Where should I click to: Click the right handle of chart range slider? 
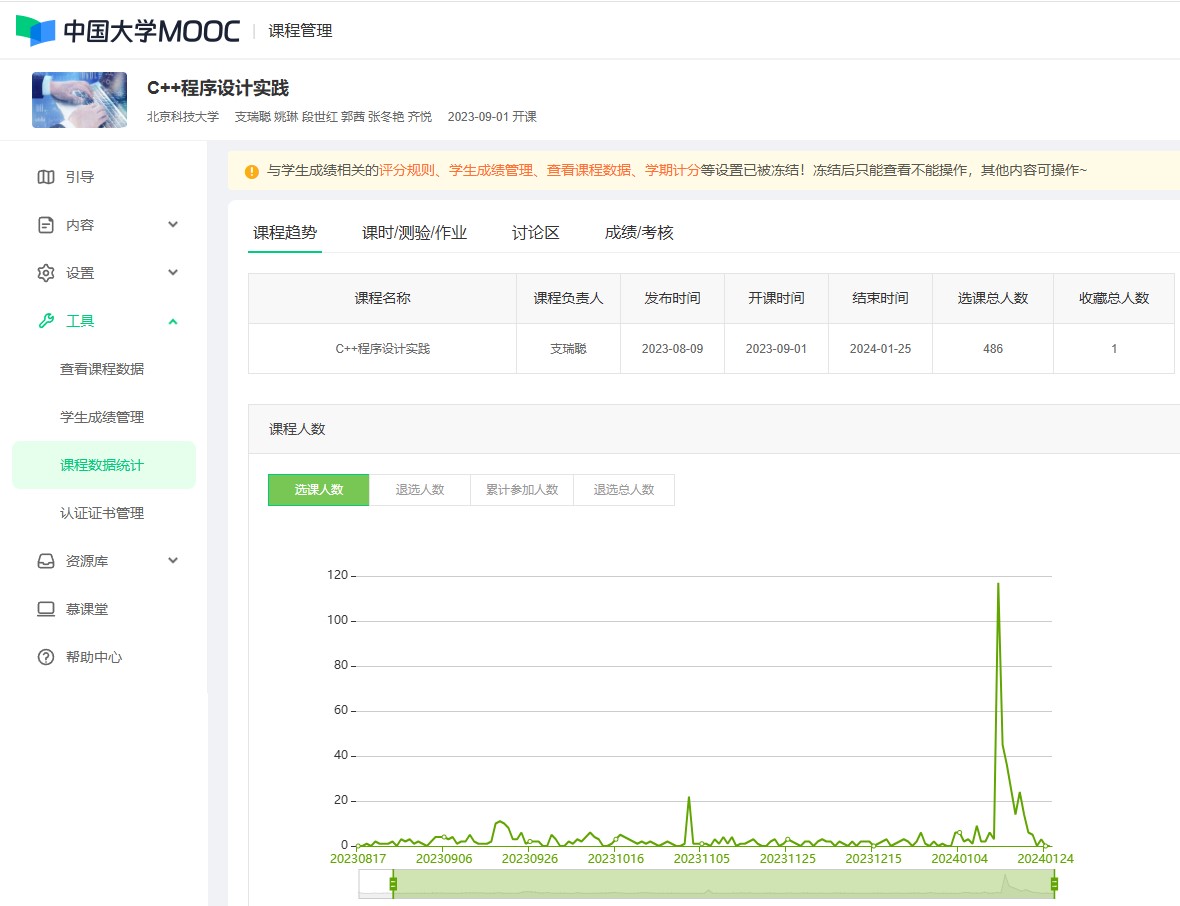click(1054, 884)
